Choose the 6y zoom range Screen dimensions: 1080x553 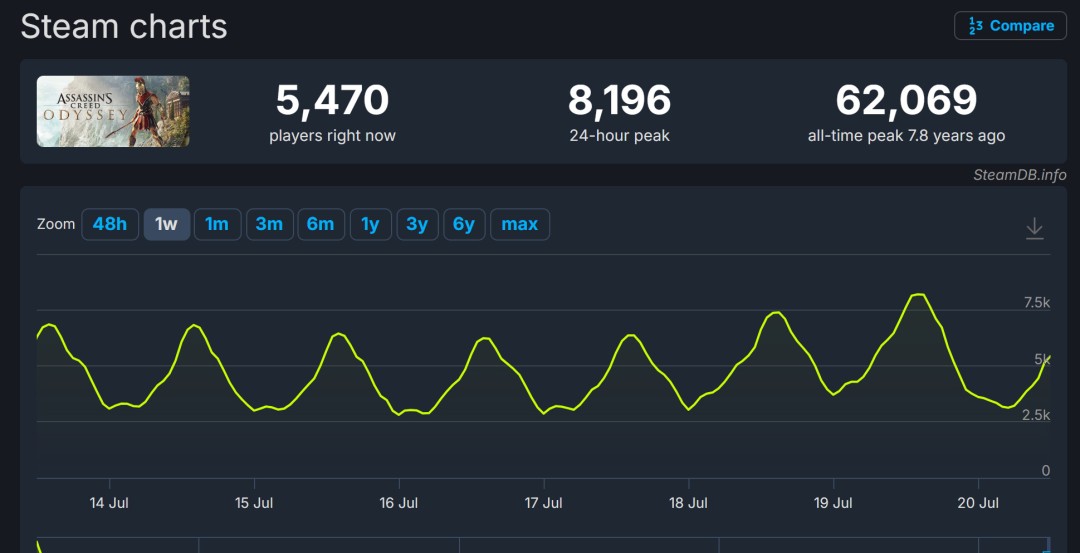tap(464, 225)
